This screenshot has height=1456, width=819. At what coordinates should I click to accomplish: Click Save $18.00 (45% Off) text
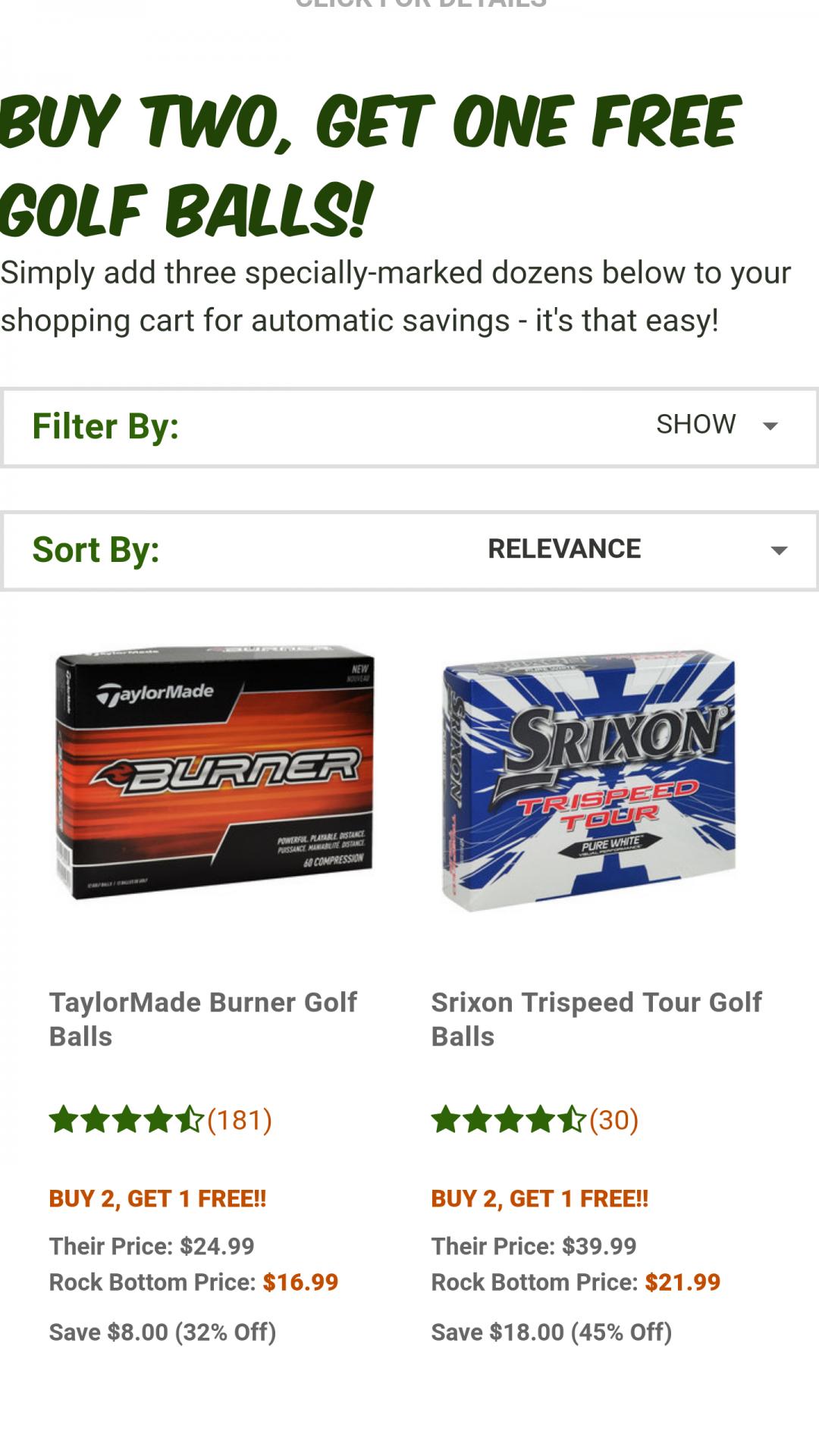click(x=551, y=1332)
